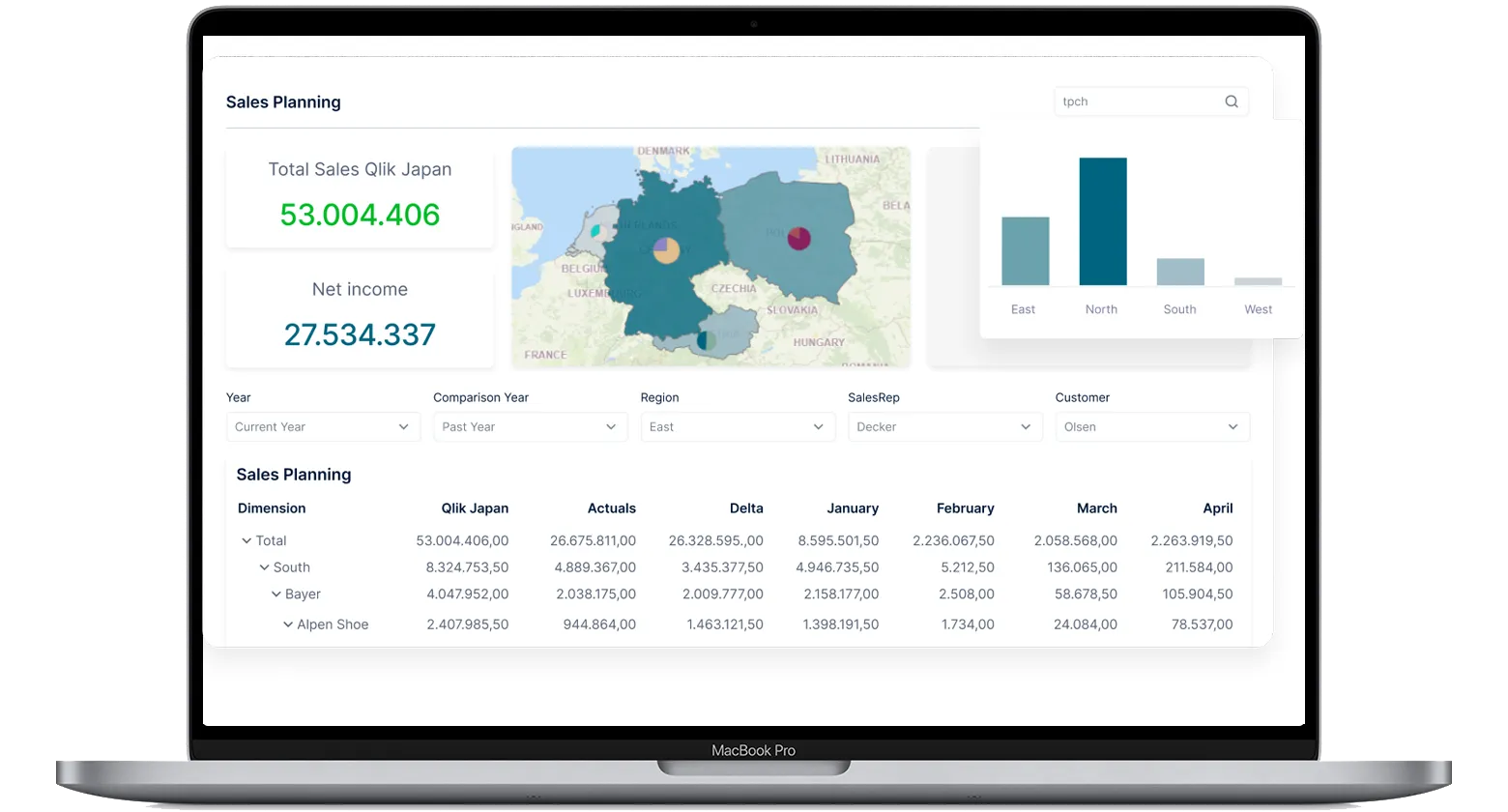The width and height of the screenshot is (1508, 812).
Task: Click cell 8.595.501,50 in Total row
Action: (x=838, y=541)
